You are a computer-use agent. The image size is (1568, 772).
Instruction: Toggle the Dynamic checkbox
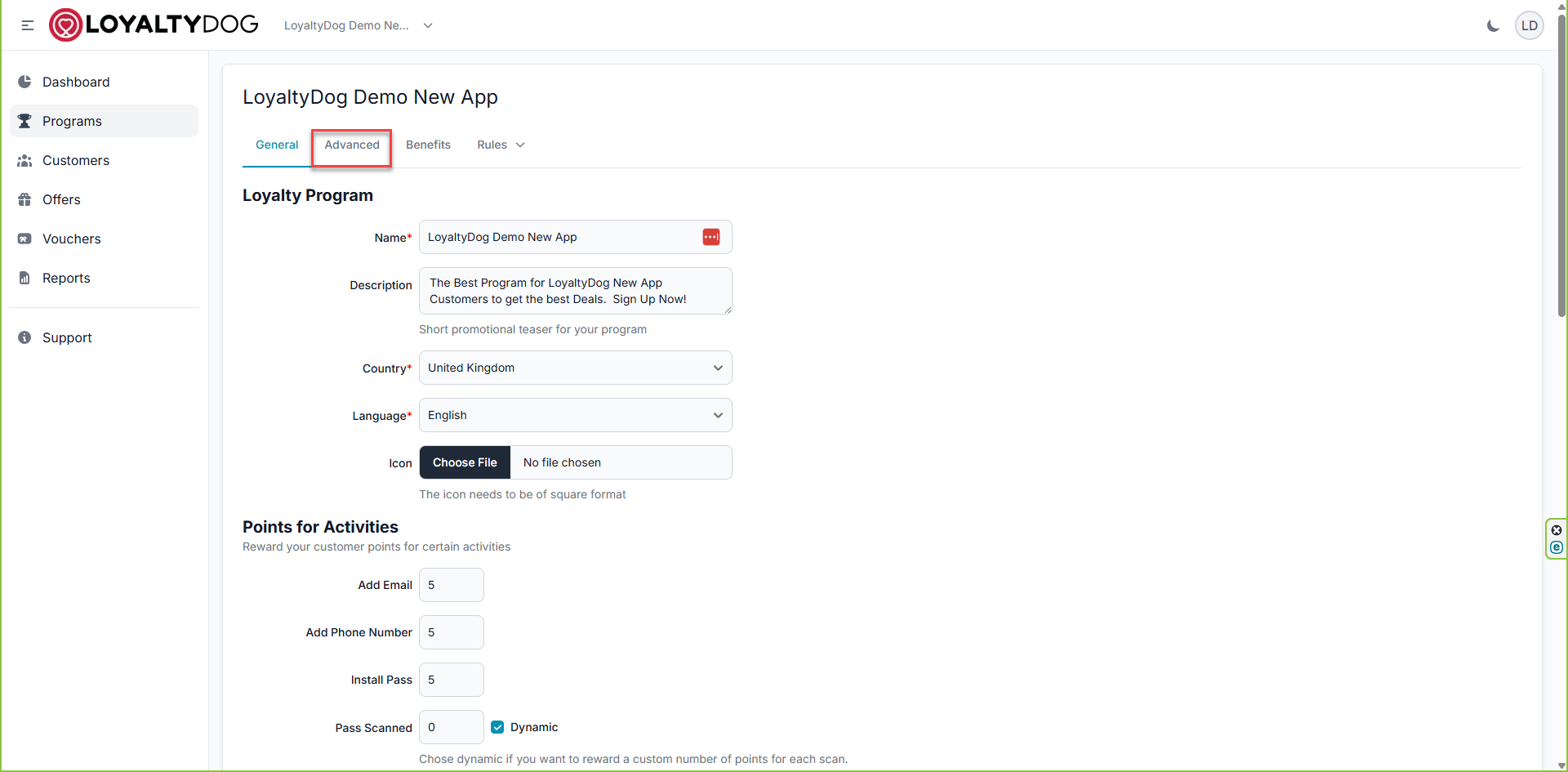[497, 727]
